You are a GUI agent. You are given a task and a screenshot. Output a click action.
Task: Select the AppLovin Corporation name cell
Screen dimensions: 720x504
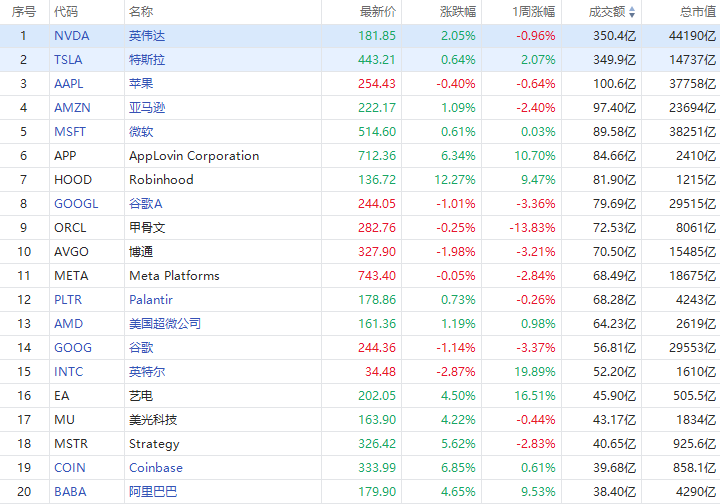pyautogui.click(x=194, y=156)
